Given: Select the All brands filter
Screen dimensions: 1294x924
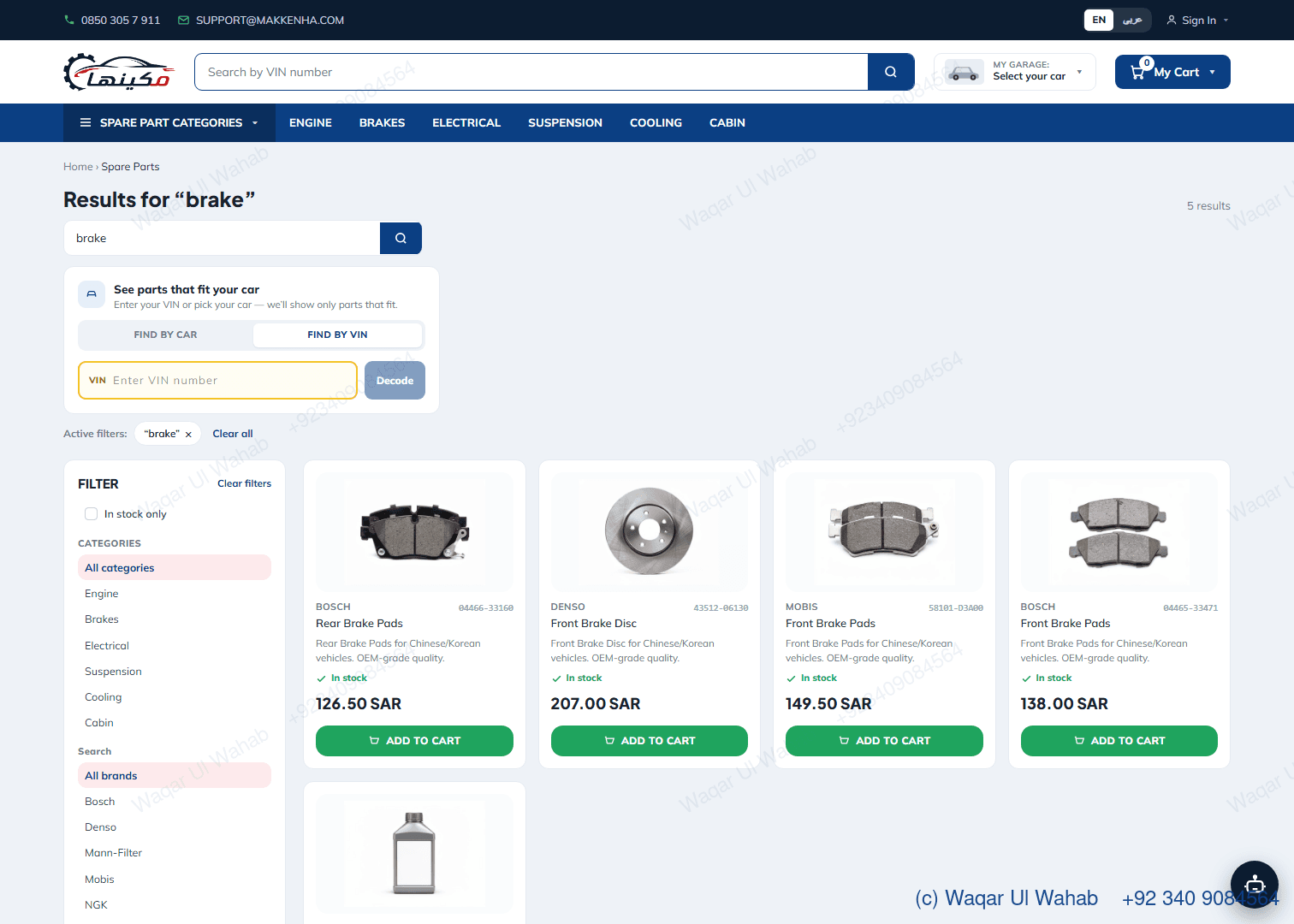Looking at the screenshot, I should pos(175,775).
